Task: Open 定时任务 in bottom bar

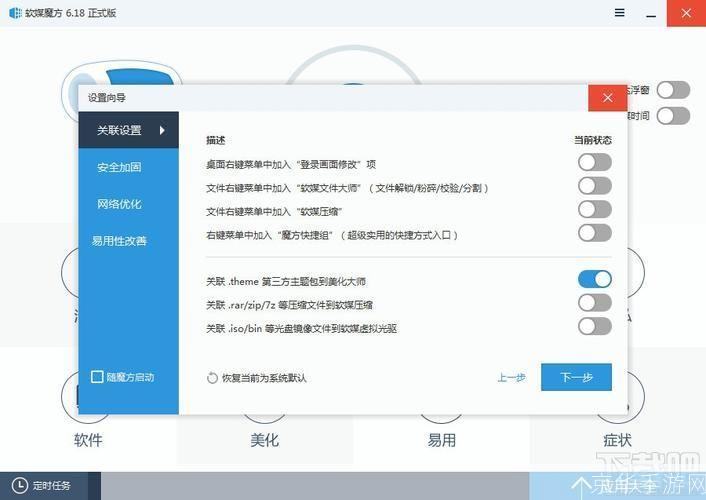Action: tap(50, 486)
